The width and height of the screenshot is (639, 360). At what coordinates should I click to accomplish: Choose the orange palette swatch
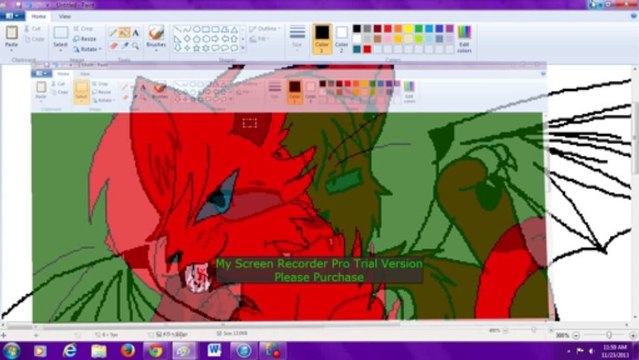(x=398, y=28)
